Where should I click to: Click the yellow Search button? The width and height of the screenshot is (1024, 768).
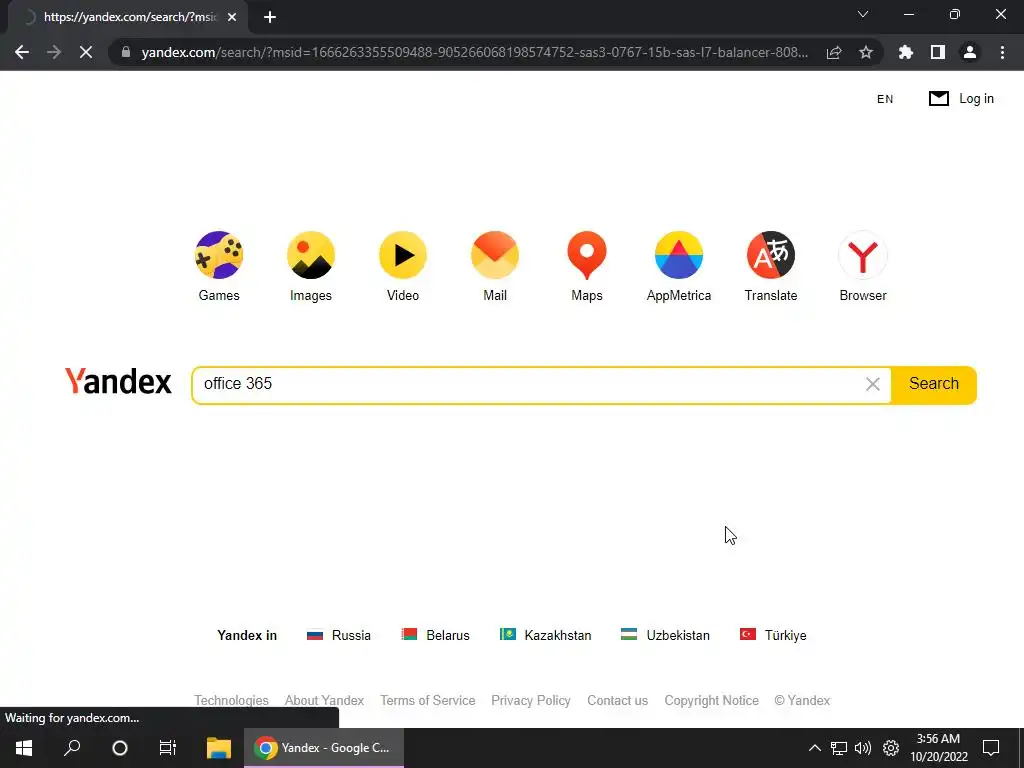click(934, 384)
